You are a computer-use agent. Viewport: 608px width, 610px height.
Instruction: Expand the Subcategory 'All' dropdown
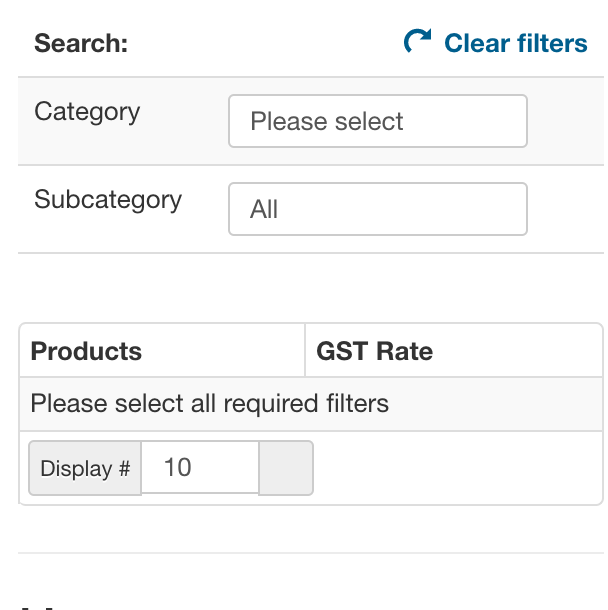377,209
